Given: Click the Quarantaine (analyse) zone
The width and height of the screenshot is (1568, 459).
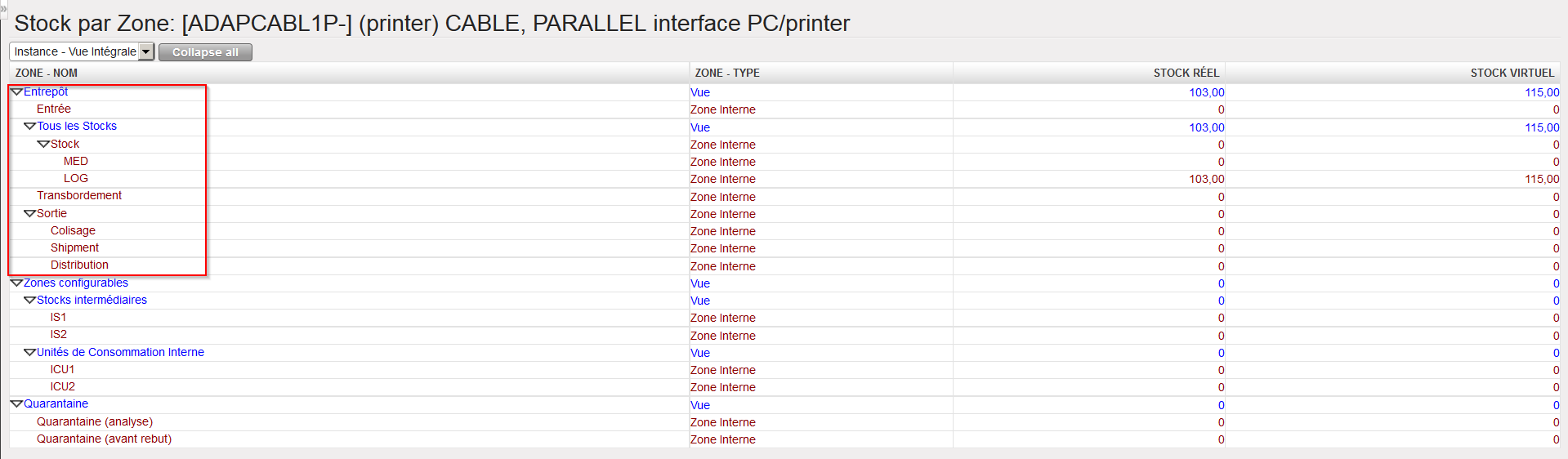Looking at the screenshot, I should [x=95, y=422].
